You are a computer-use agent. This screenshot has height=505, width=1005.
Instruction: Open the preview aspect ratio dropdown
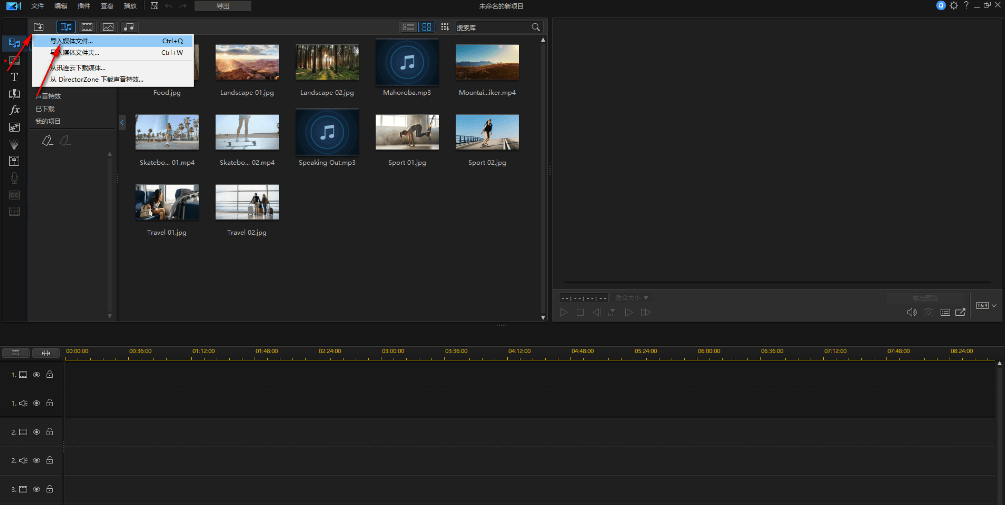986,305
